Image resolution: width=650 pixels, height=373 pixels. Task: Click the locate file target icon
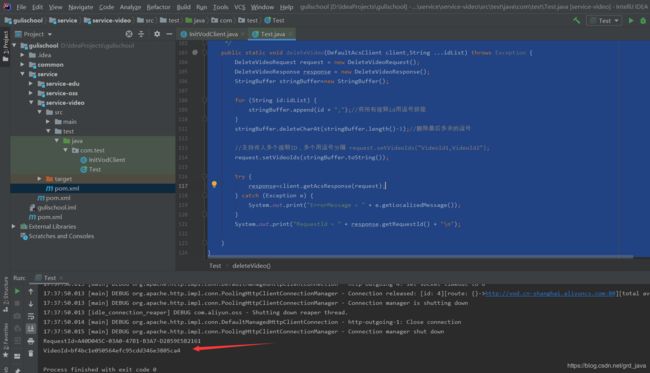pos(129,34)
